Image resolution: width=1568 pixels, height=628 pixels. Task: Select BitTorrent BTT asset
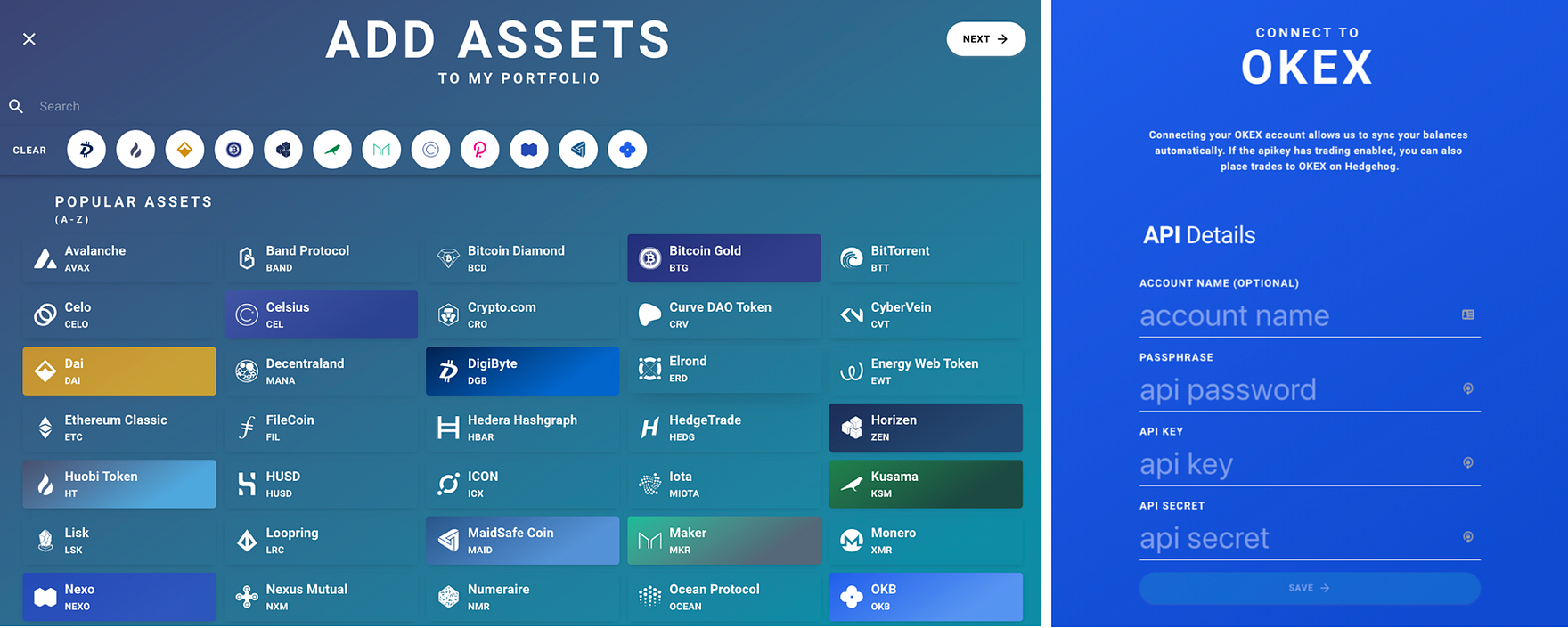(926, 258)
